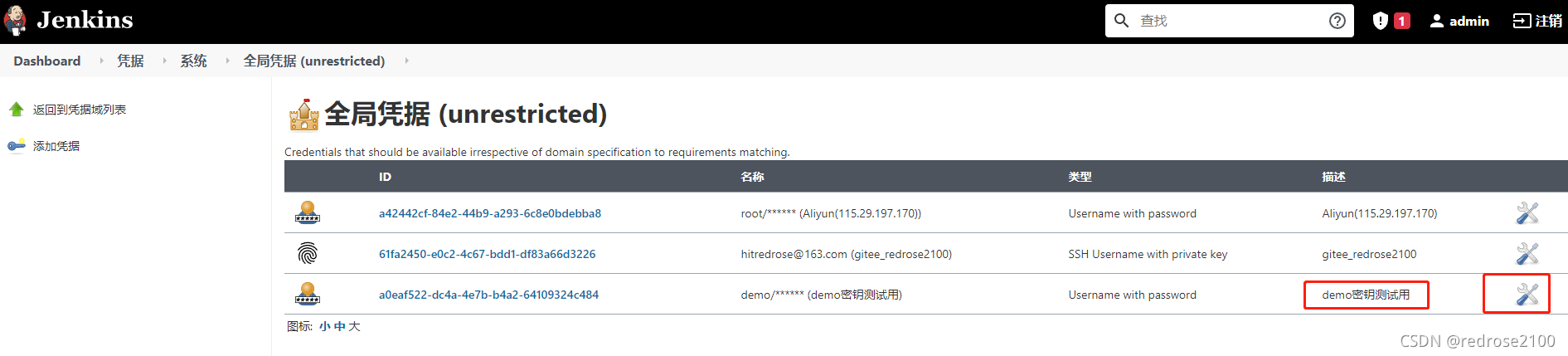
Task: Click the green up-arrow return icon
Action: point(17,110)
